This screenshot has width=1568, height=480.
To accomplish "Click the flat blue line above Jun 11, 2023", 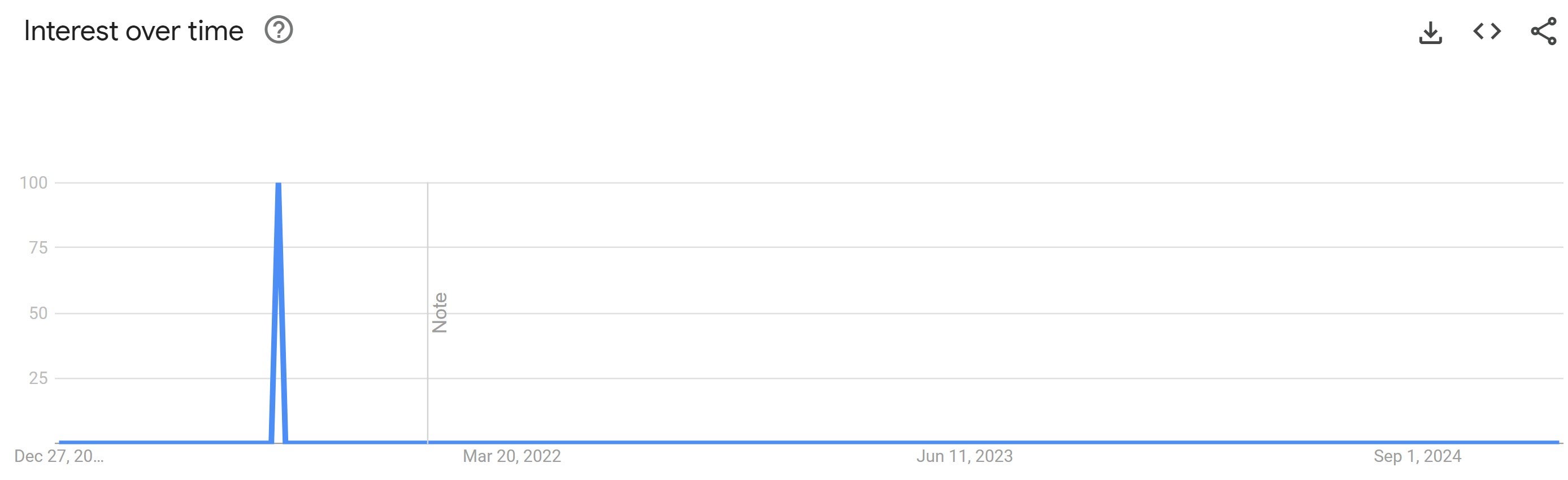I will (x=965, y=442).
